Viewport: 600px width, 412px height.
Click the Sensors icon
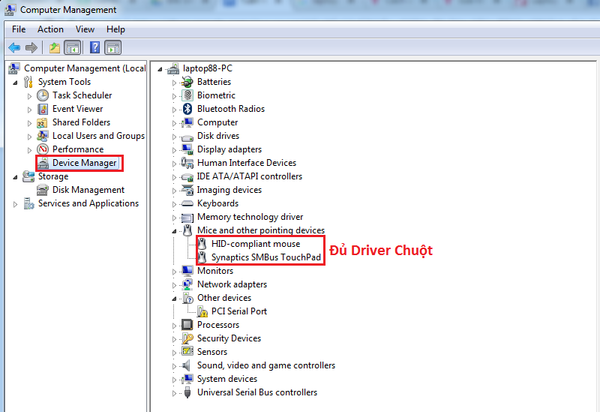tap(187, 352)
